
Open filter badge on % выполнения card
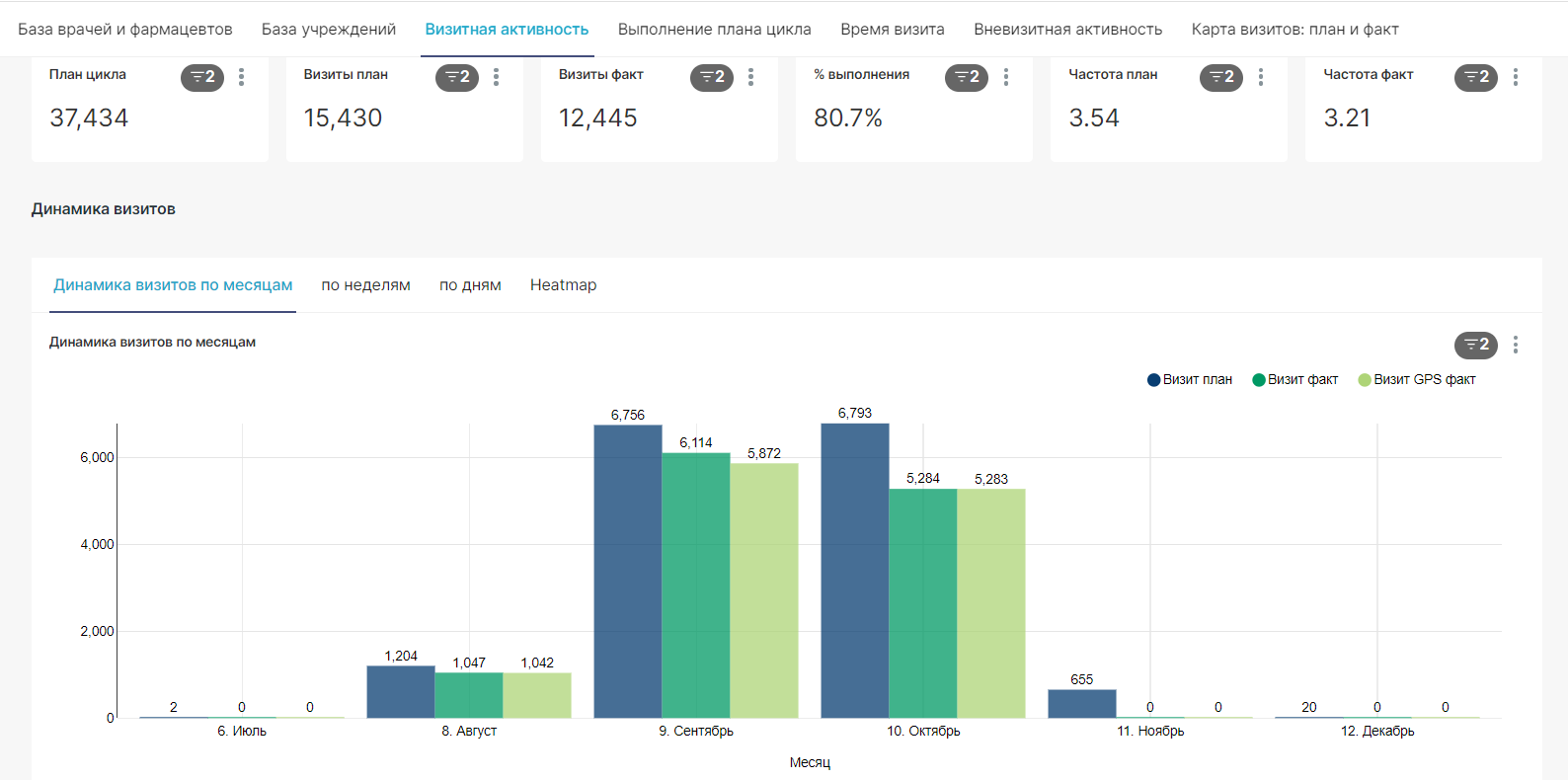click(967, 77)
